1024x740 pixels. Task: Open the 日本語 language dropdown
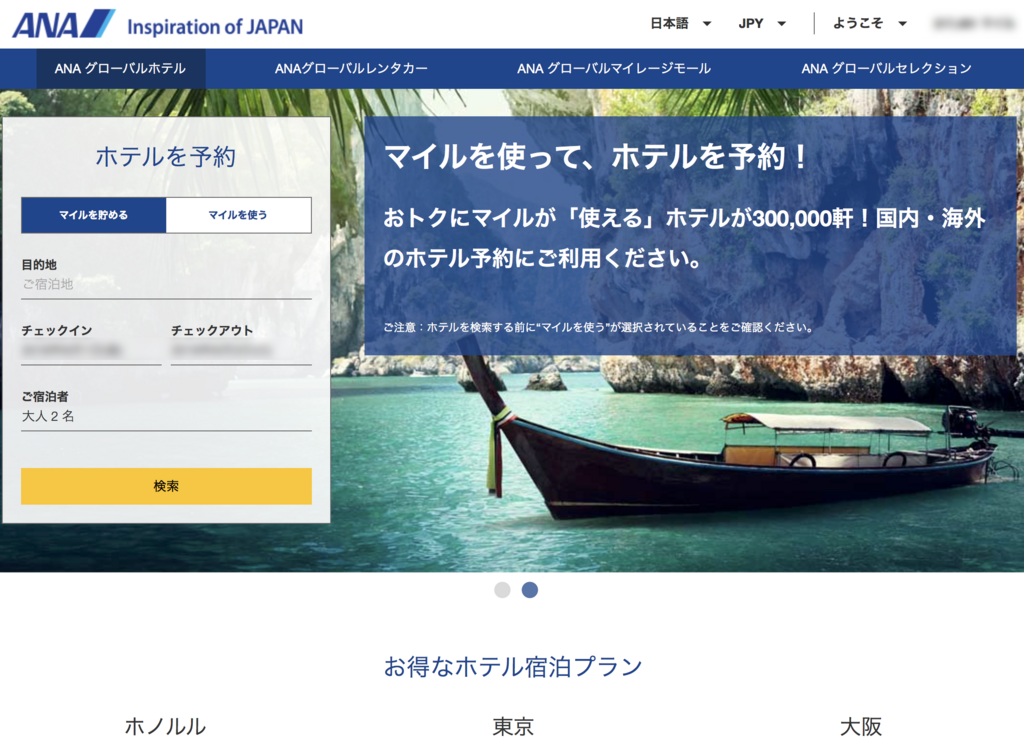point(680,24)
